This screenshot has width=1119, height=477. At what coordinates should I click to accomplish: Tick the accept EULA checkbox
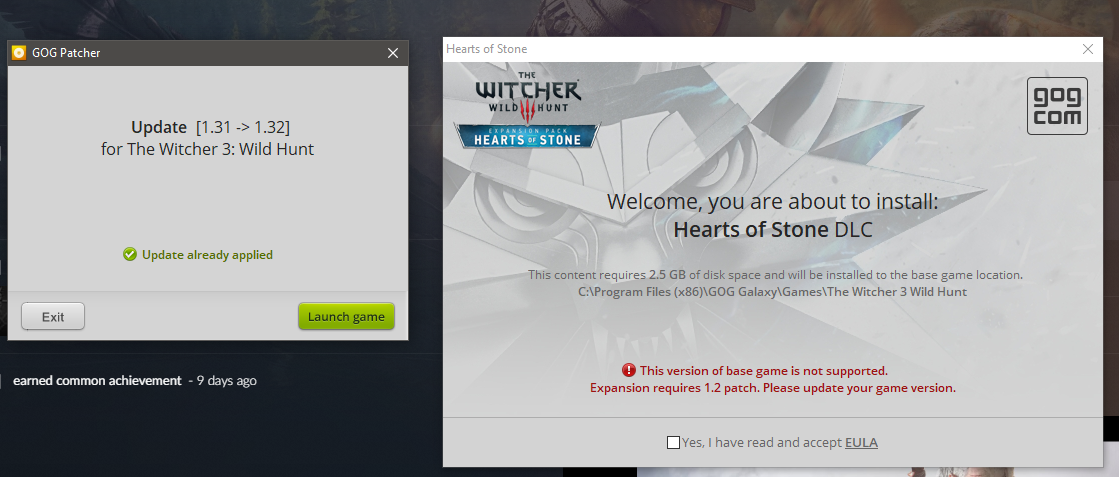pos(673,442)
